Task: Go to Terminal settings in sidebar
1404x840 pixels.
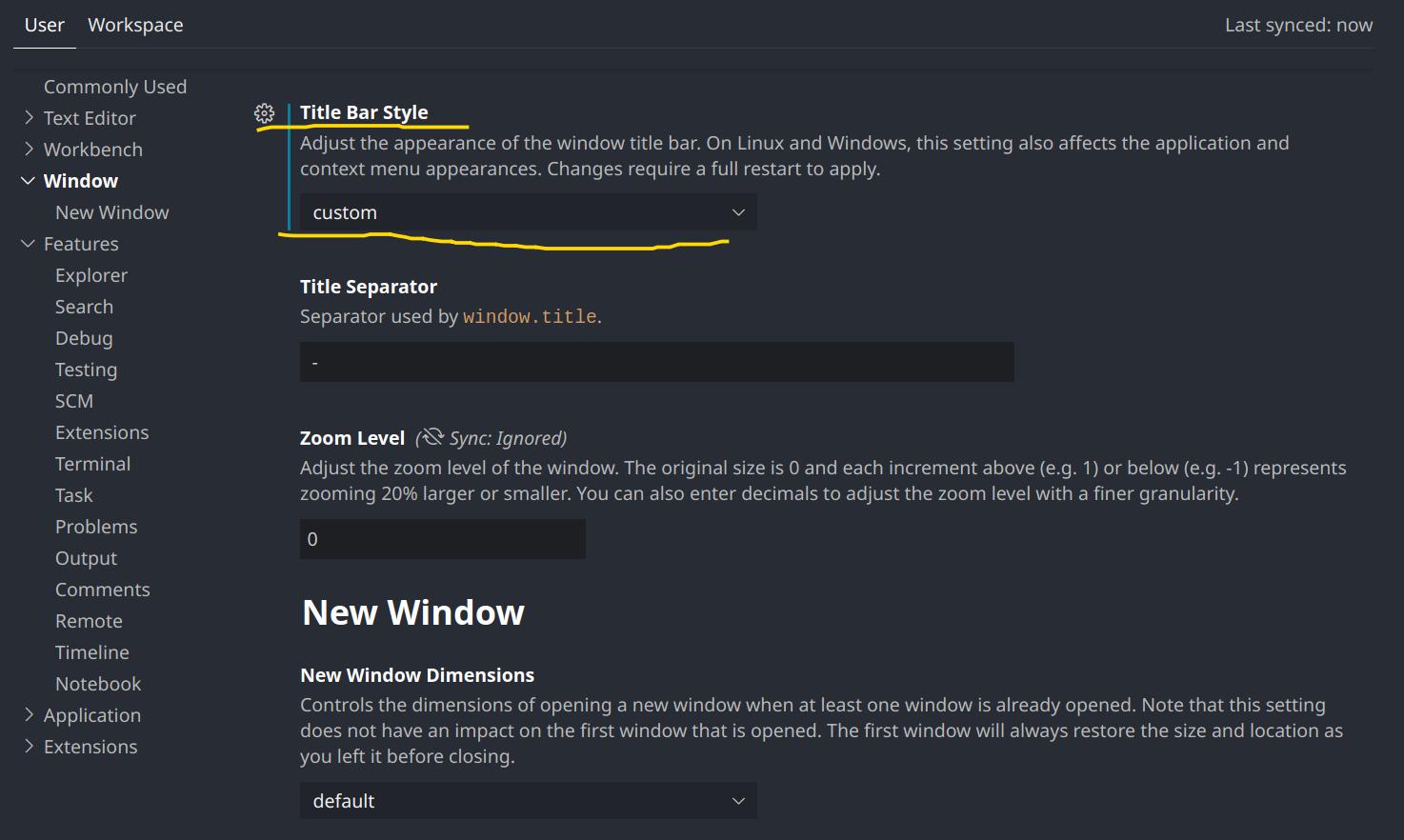Action: pyautogui.click(x=92, y=464)
